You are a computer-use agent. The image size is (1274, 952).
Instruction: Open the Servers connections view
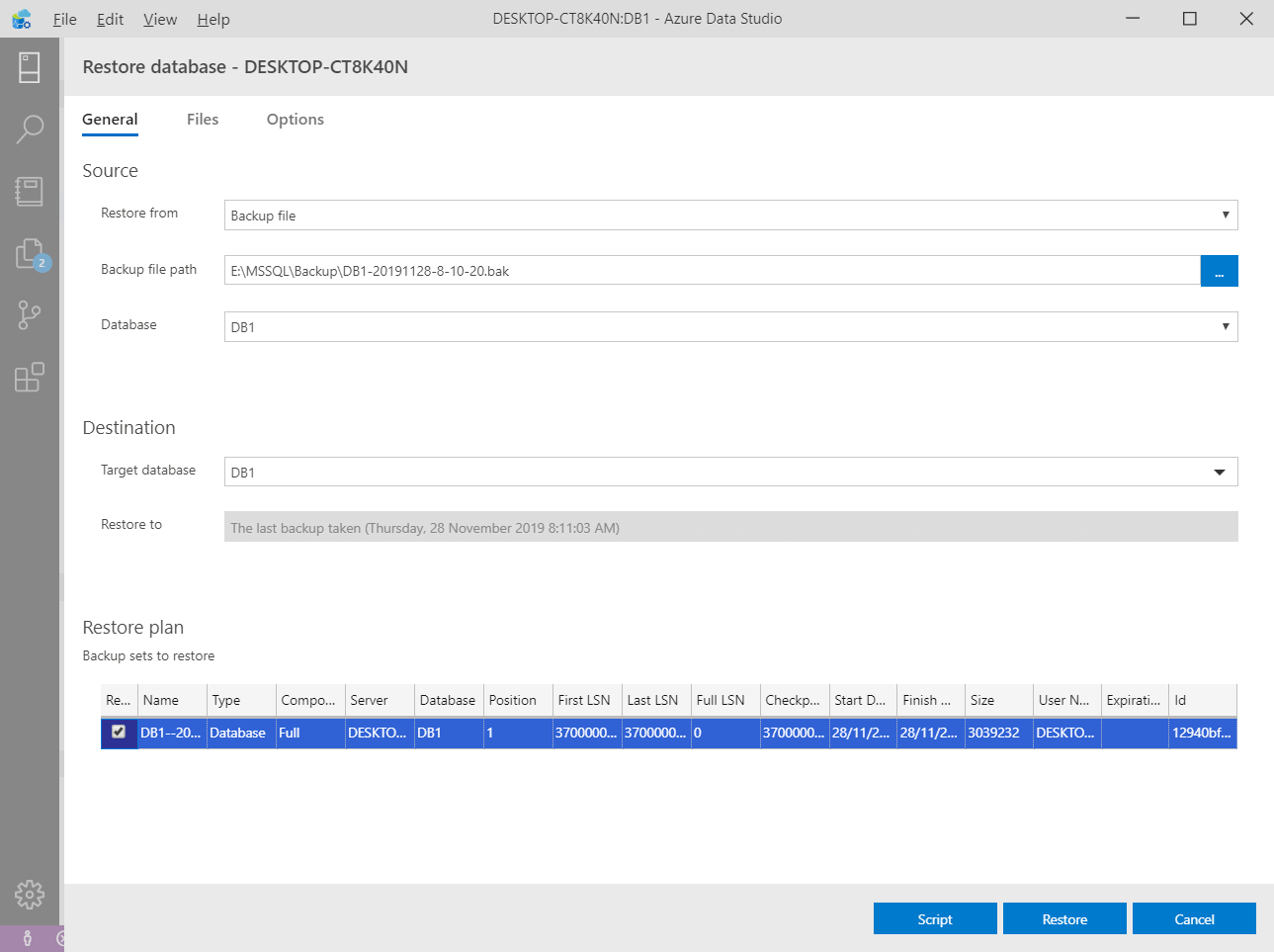pyautogui.click(x=30, y=67)
